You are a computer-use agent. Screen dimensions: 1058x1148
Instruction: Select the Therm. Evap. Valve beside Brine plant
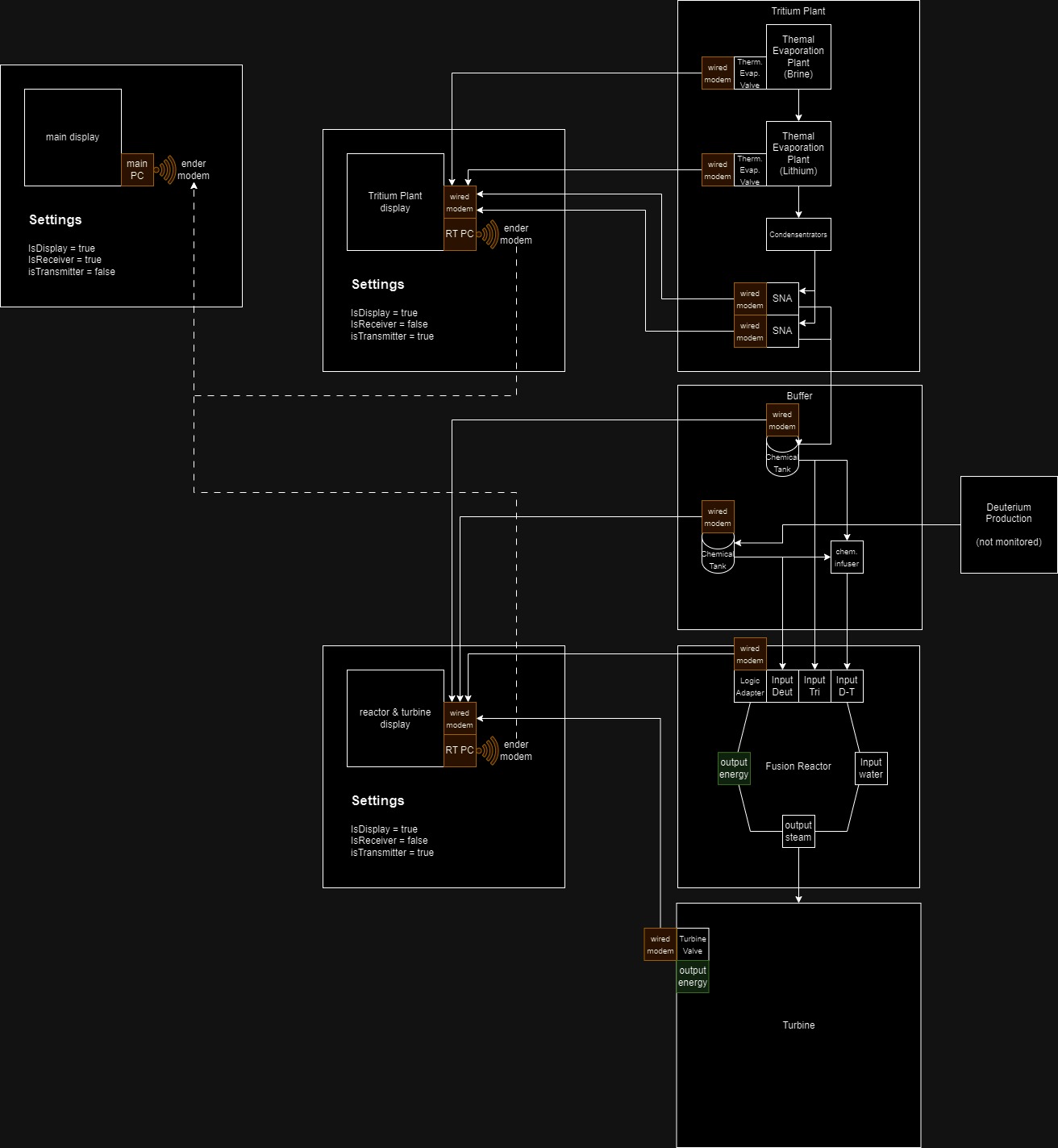[x=750, y=73]
